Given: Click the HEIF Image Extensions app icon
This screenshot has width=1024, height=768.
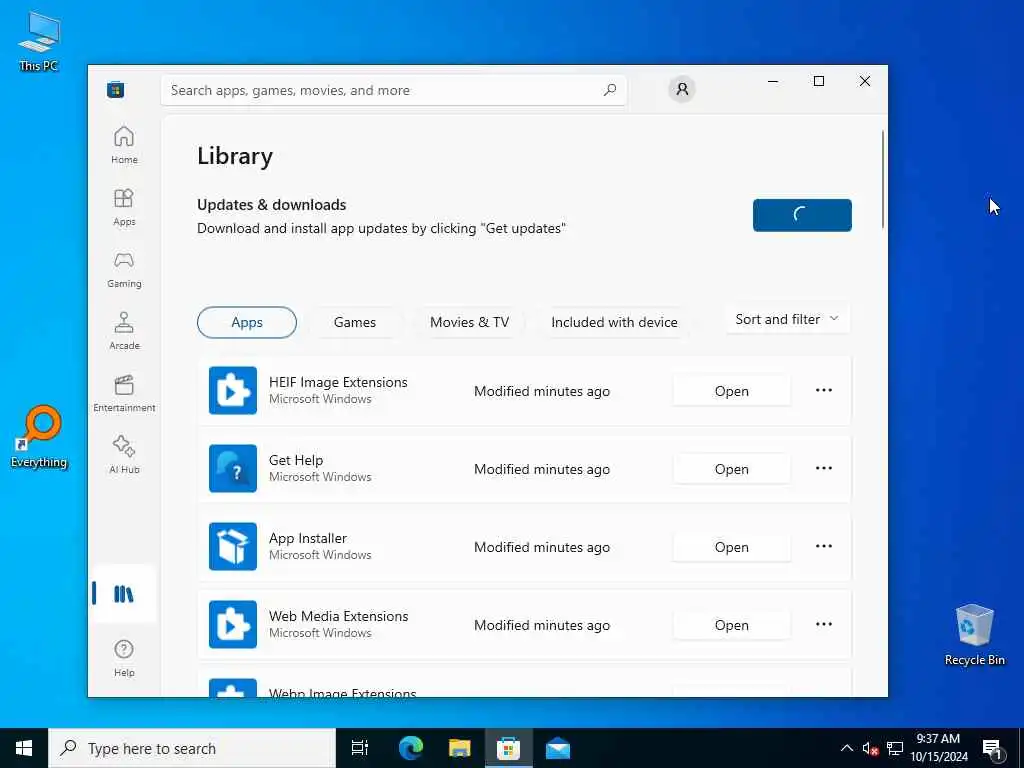Looking at the screenshot, I should 232,391.
